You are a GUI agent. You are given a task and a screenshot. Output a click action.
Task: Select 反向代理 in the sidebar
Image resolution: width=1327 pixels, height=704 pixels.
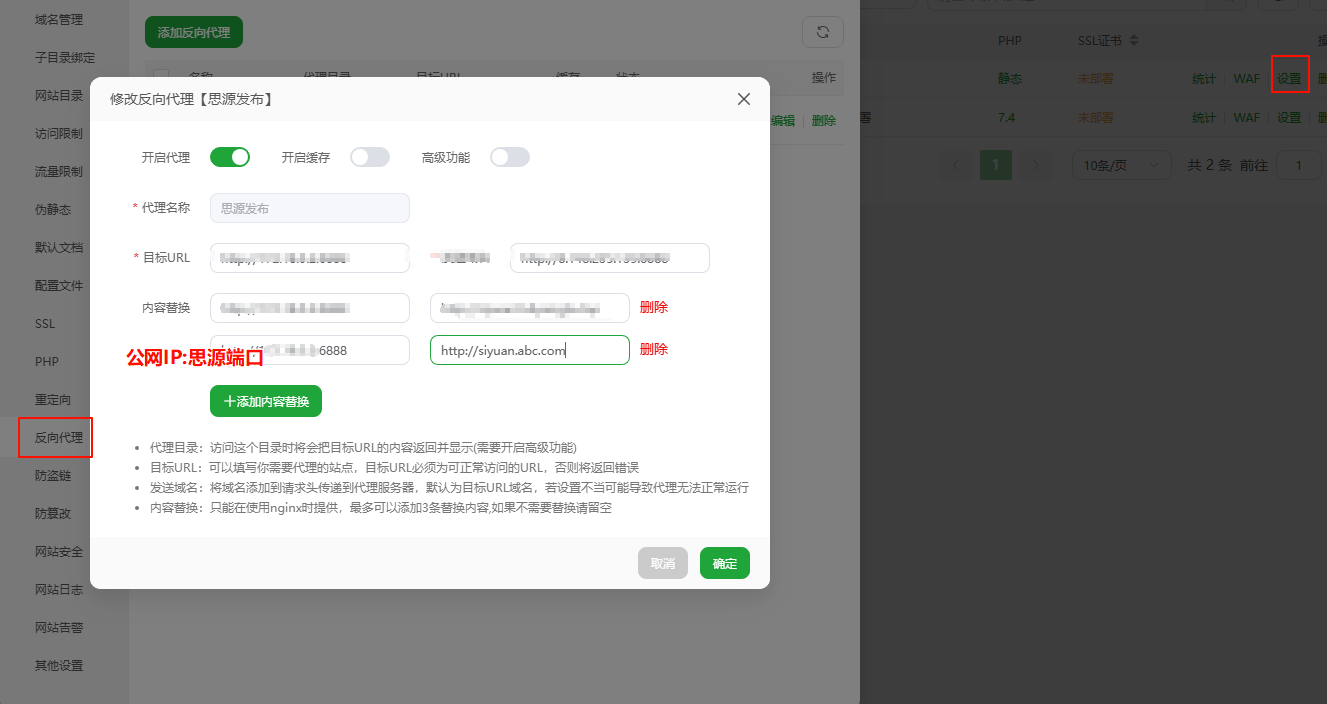tap(59, 437)
